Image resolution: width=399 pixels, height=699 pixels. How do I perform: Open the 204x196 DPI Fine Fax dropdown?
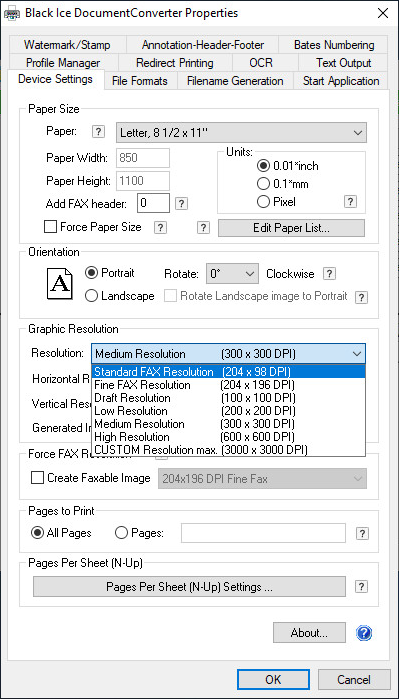pyautogui.click(x=262, y=479)
